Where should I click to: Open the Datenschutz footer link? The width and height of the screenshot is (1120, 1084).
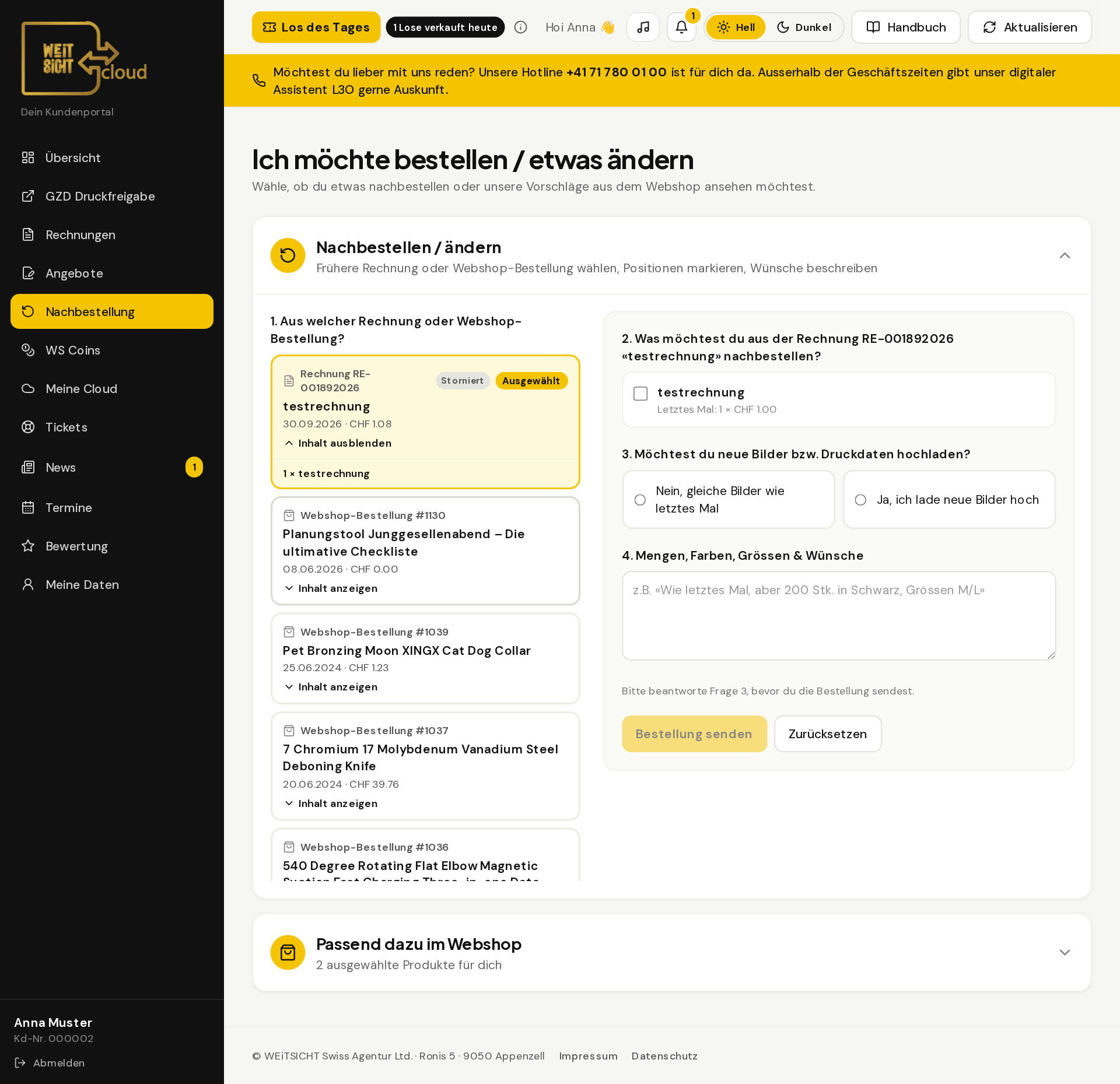(x=664, y=1056)
